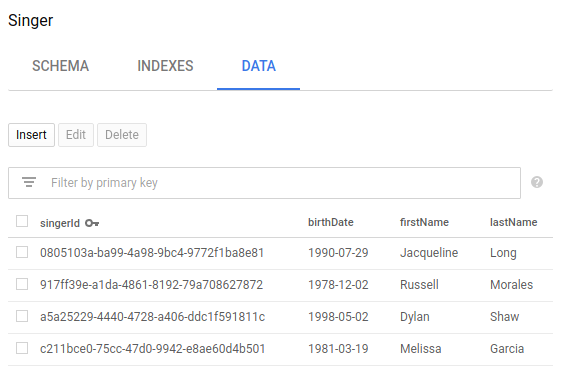Viewport: 566px width, 372px height.
Task: Check the Jacqueline Long row checkbox
Action: pos(22,252)
